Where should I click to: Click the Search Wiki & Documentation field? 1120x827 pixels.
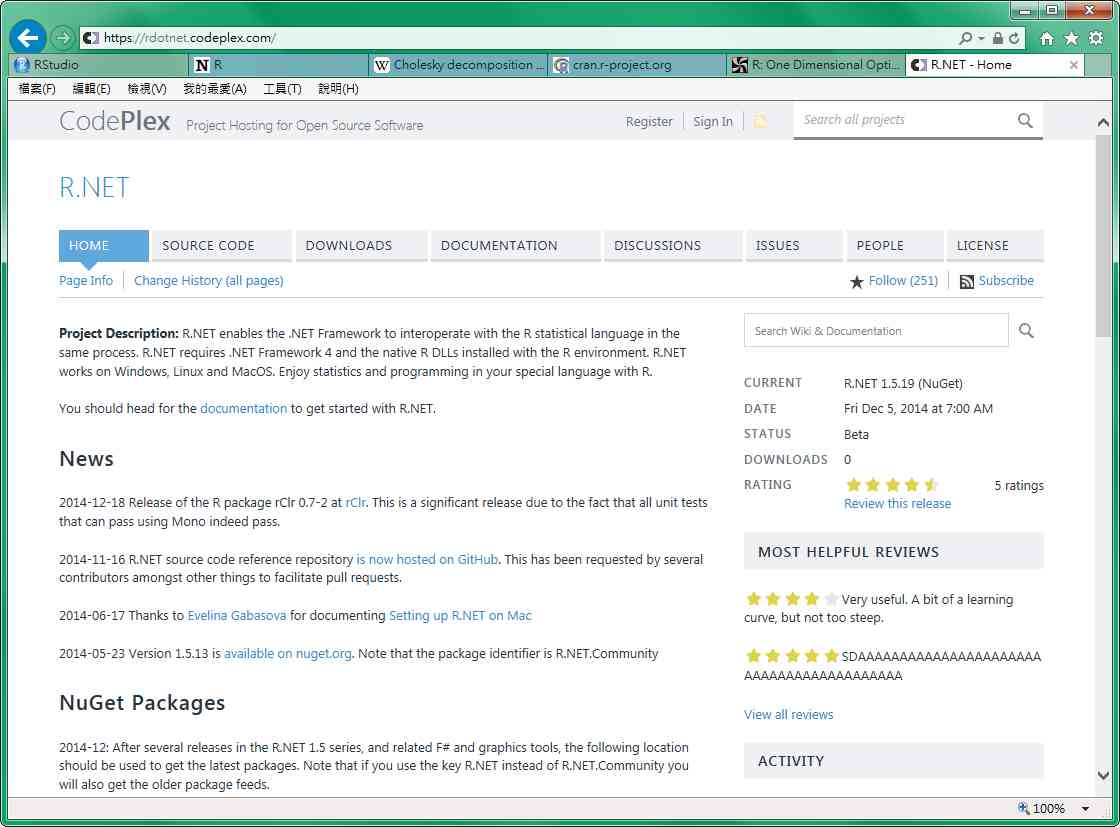pos(876,331)
